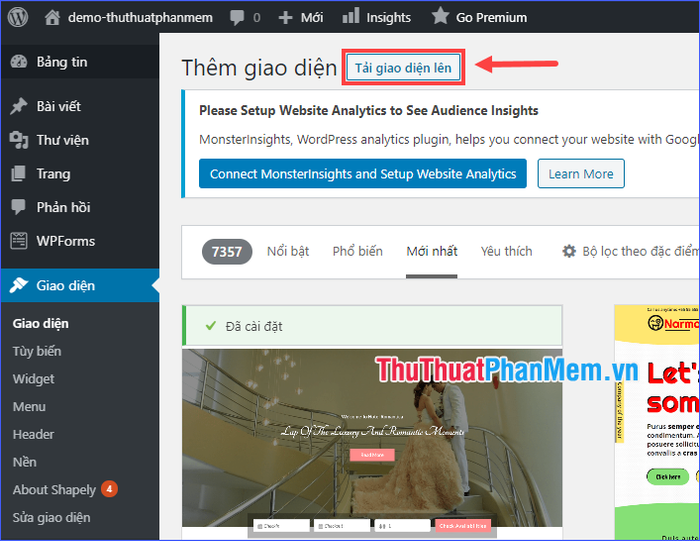Screen dimensions: 700x541
Task: Open Sửa giao diện theme editor
Action: tap(51, 518)
